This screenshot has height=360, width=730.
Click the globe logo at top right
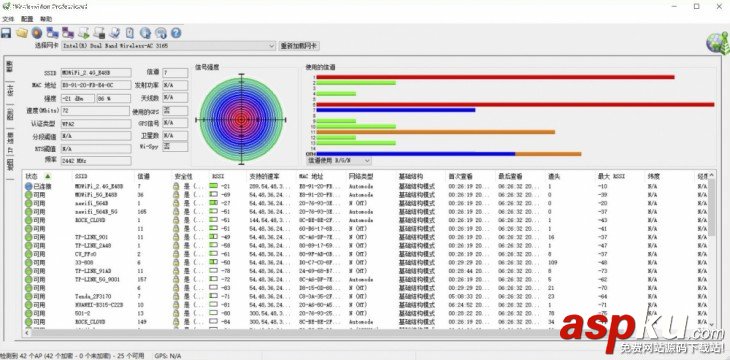717,43
